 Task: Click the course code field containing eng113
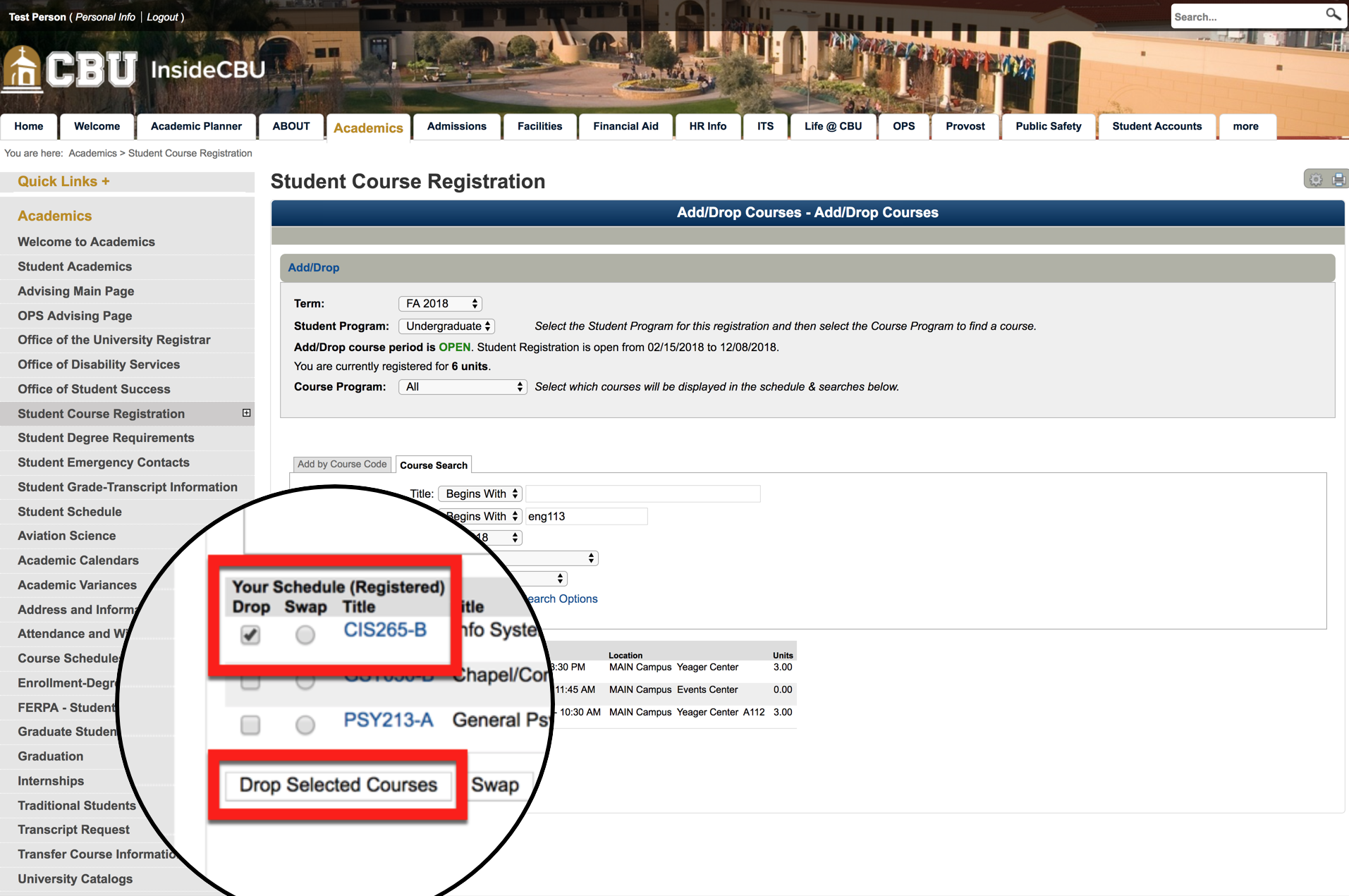coord(585,517)
